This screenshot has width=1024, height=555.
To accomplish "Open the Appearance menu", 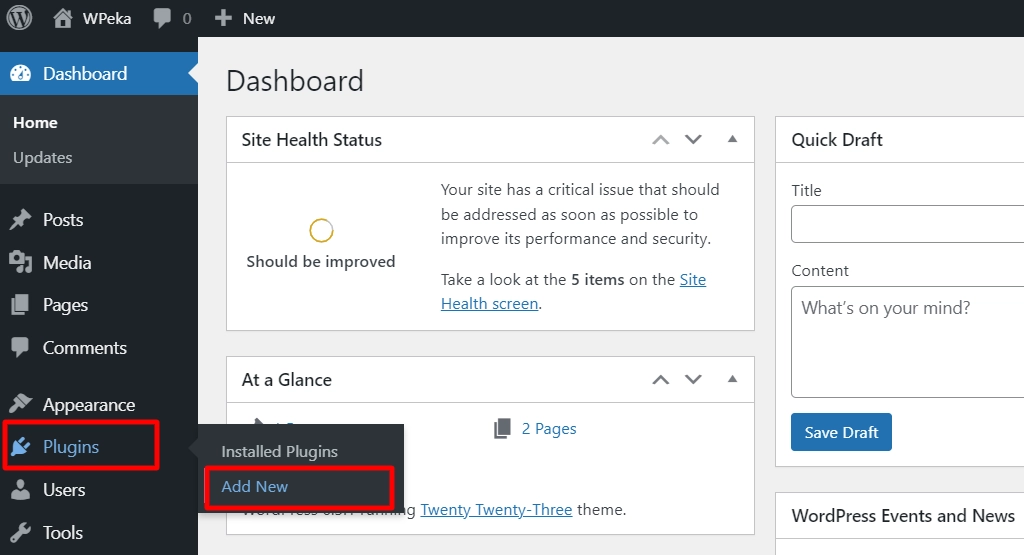I will point(89,405).
